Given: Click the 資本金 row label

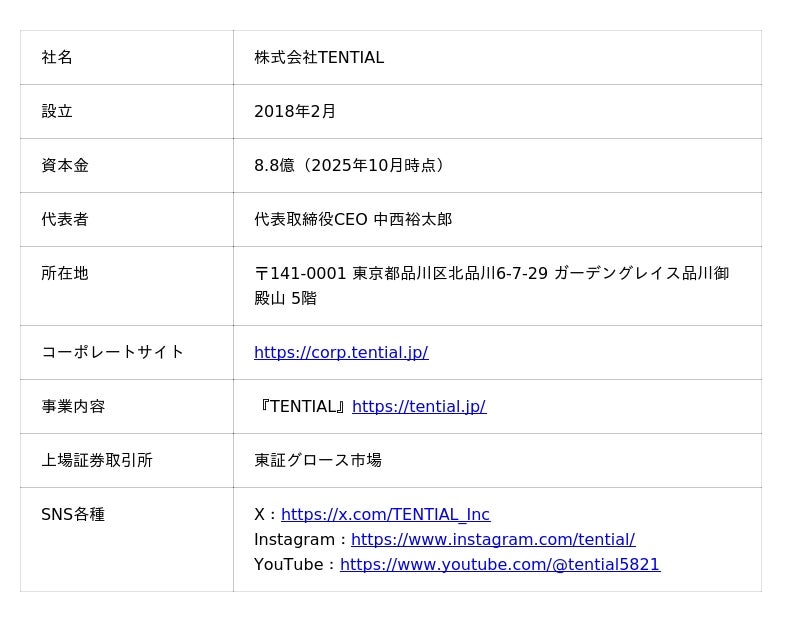Looking at the screenshot, I should point(65,165).
